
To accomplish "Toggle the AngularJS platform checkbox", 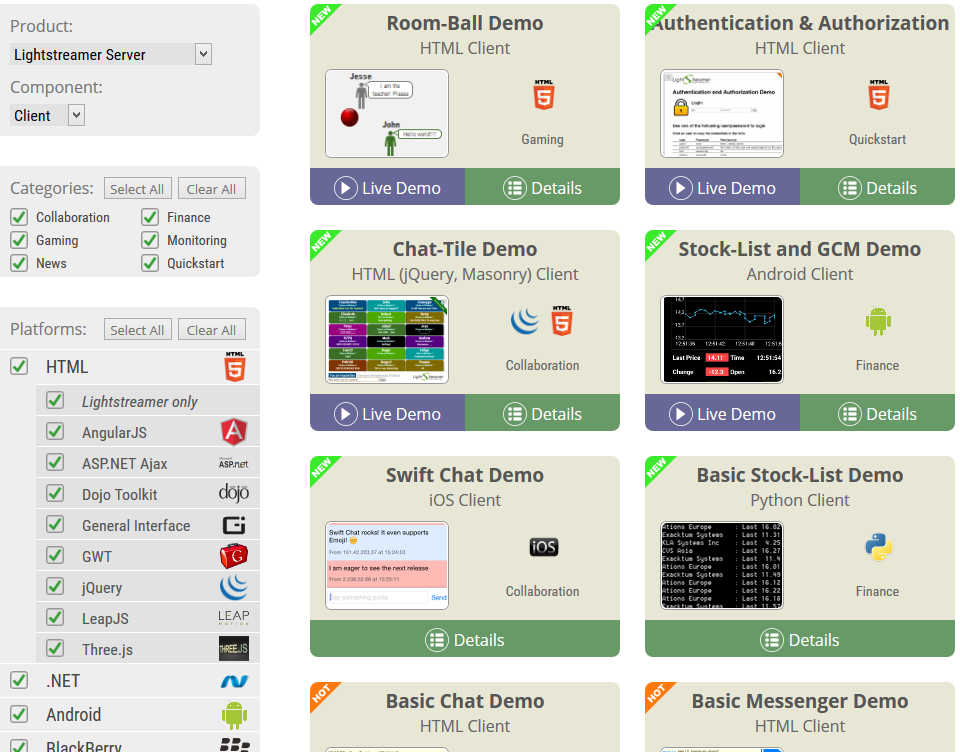I will (x=55, y=431).
